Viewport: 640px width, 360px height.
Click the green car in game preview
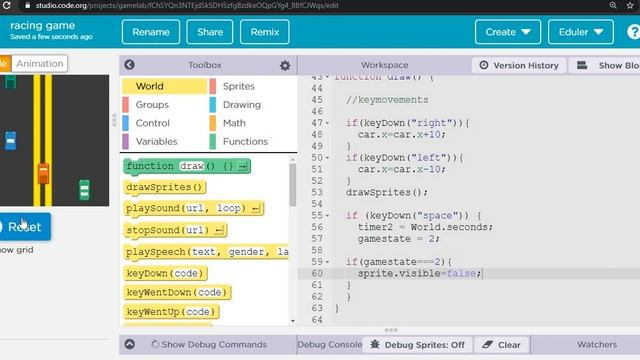[84, 190]
